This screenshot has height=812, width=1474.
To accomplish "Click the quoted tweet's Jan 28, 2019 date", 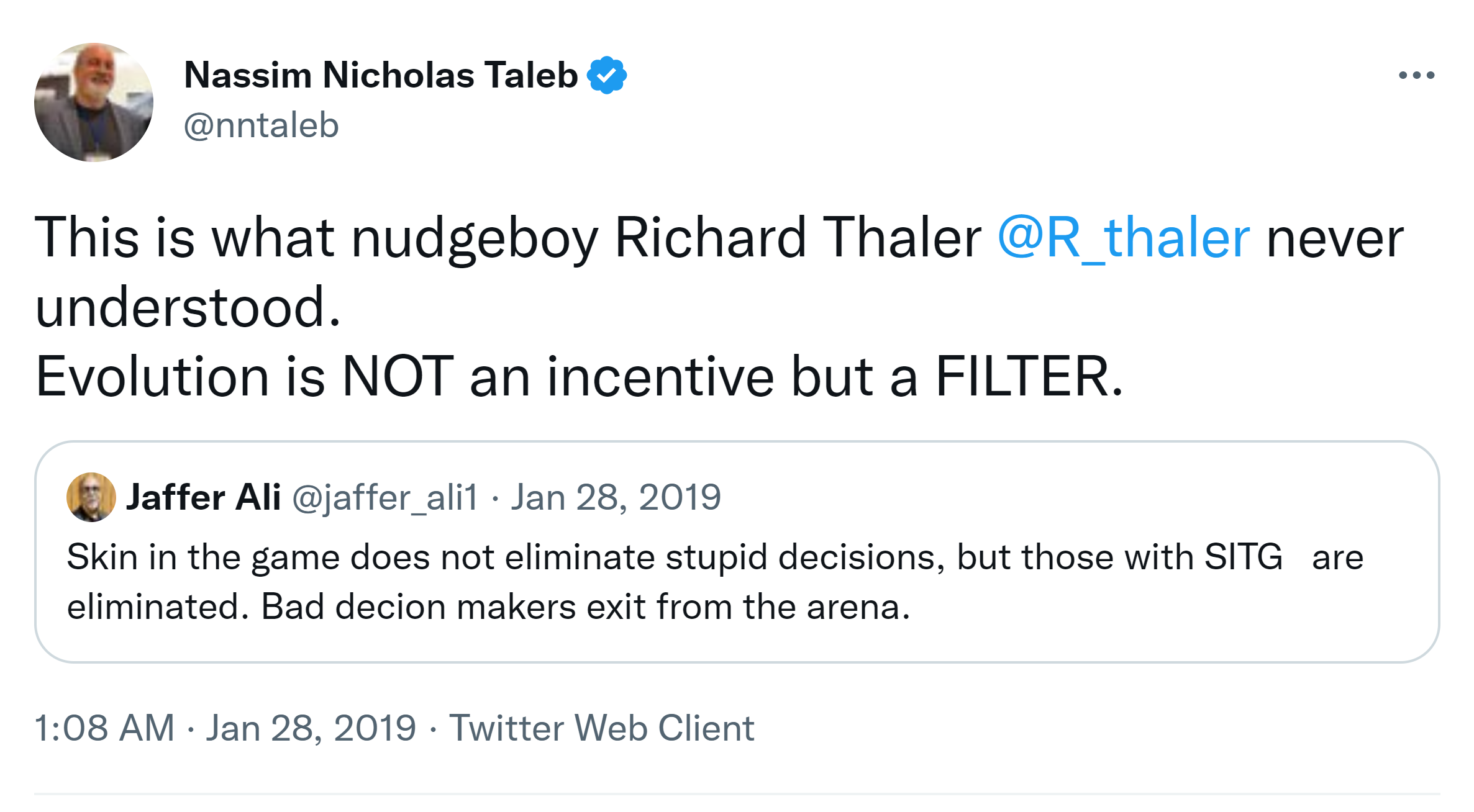I will [x=616, y=497].
